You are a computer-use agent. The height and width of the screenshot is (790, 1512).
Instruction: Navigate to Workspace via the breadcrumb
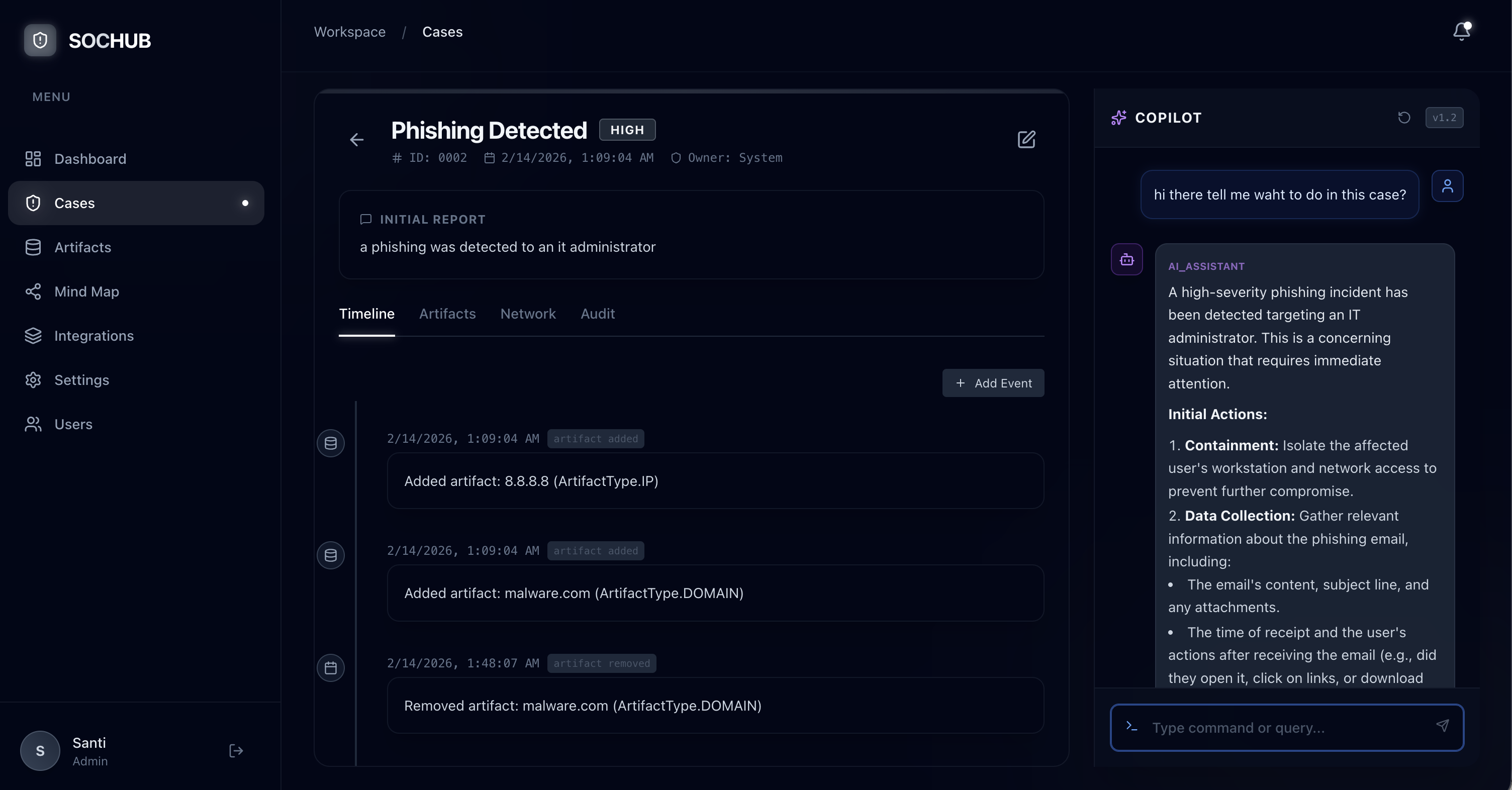(x=349, y=32)
